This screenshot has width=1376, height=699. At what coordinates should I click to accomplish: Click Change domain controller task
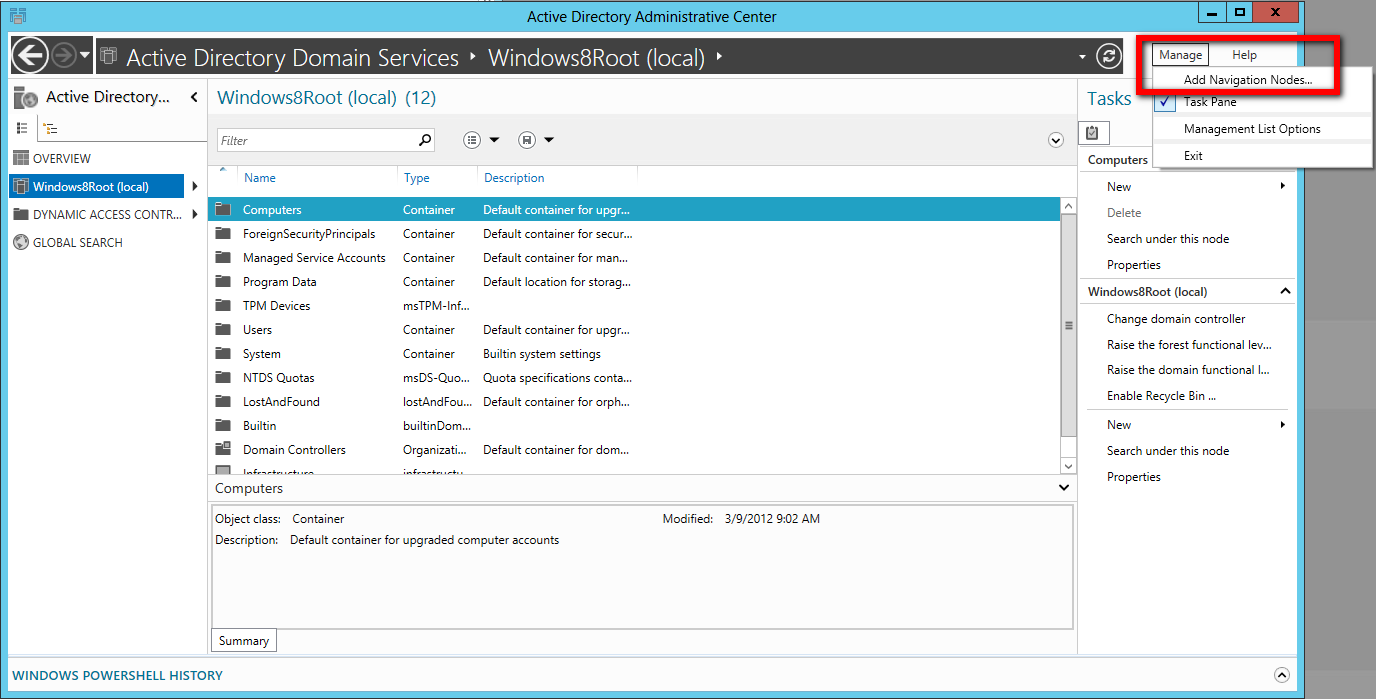(1176, 319)
